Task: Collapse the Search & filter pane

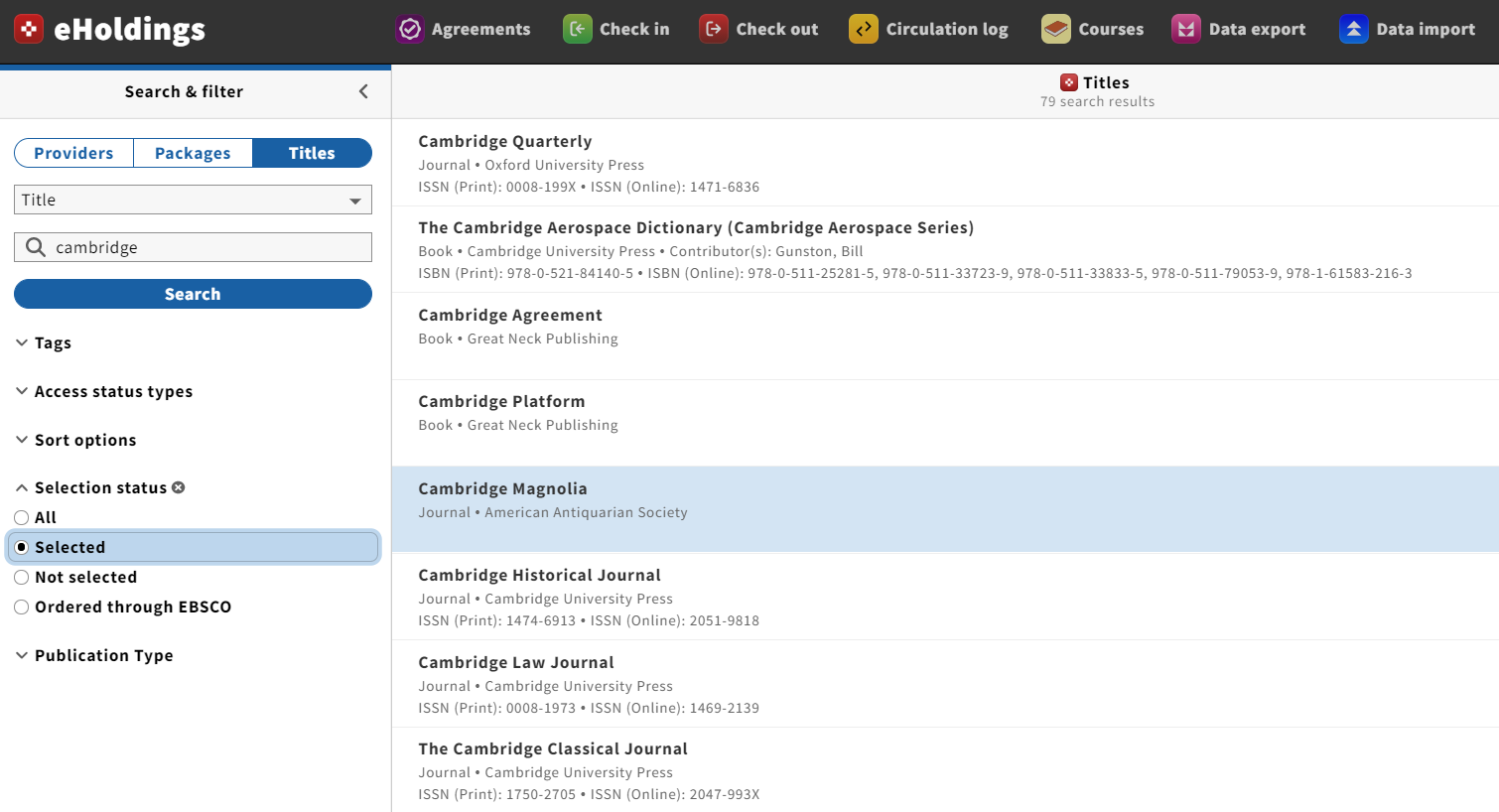Action: (x=363, y=91)
